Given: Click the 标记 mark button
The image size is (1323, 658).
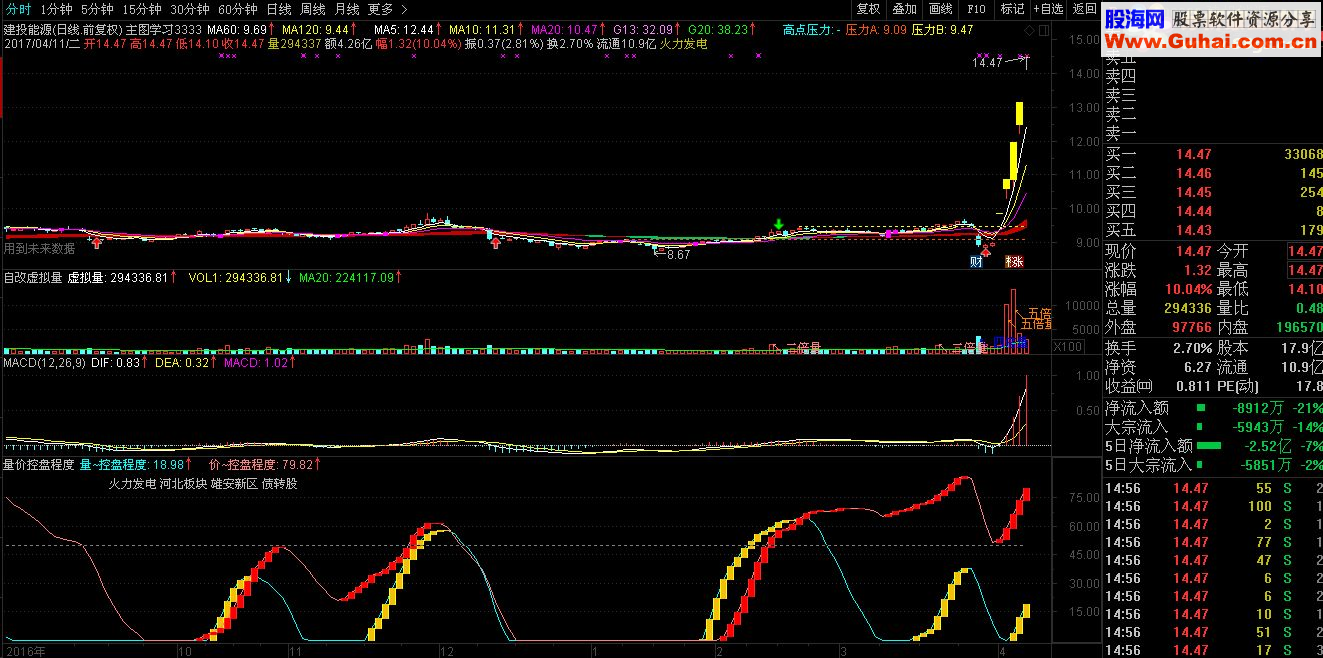Looking at the screenshot, I should [1012, 9].
